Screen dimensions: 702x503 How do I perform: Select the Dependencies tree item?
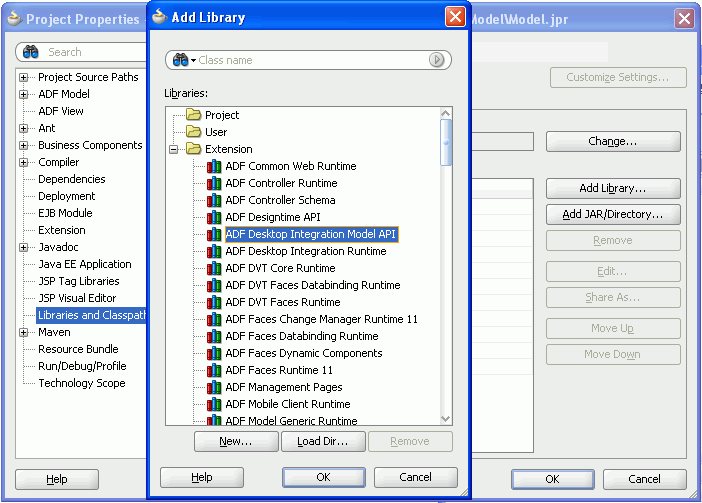72,179
